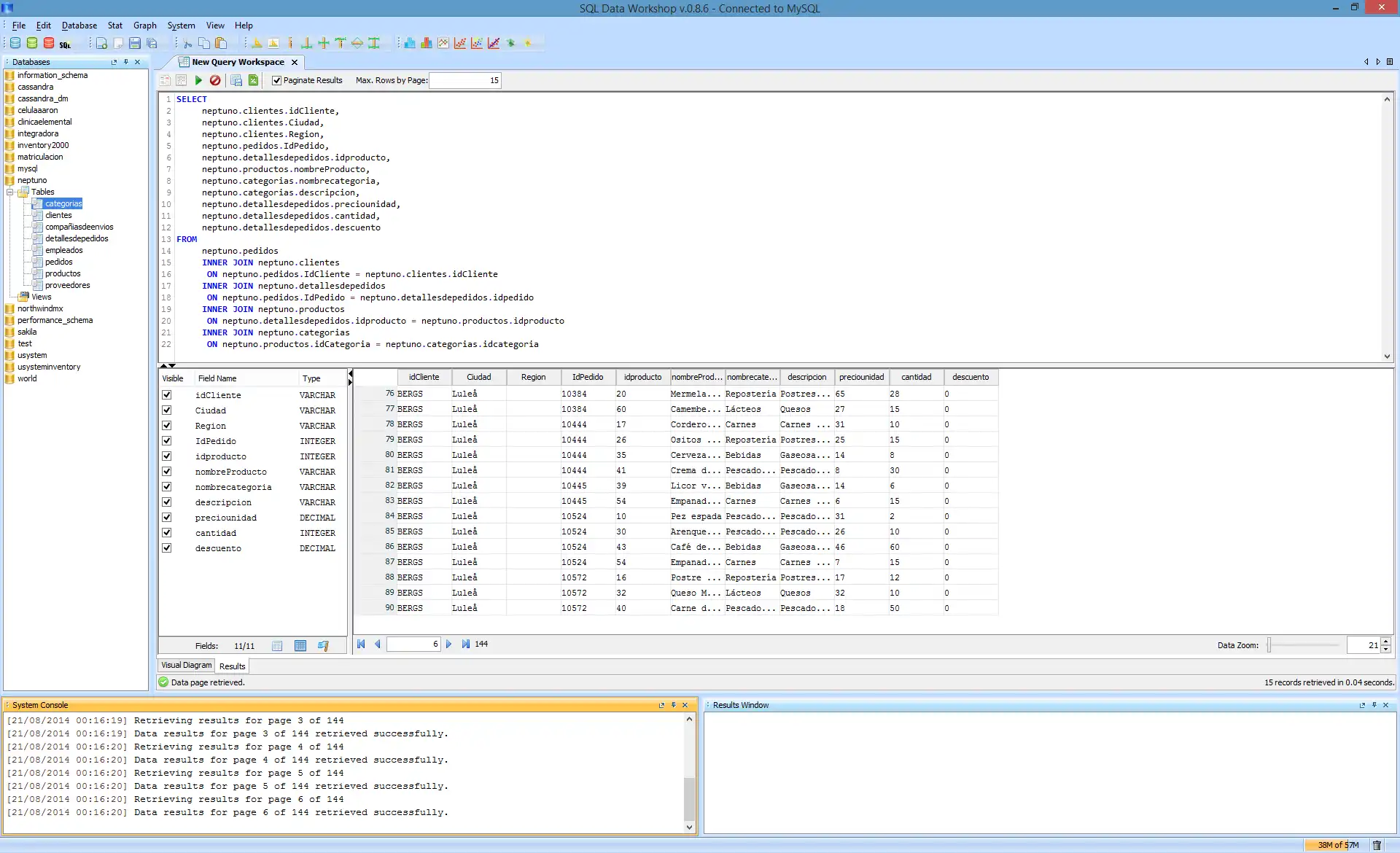Click the Stop Query execution button
The width and height of the screenshot is (1400, 853).
click(x=214, y=80)
